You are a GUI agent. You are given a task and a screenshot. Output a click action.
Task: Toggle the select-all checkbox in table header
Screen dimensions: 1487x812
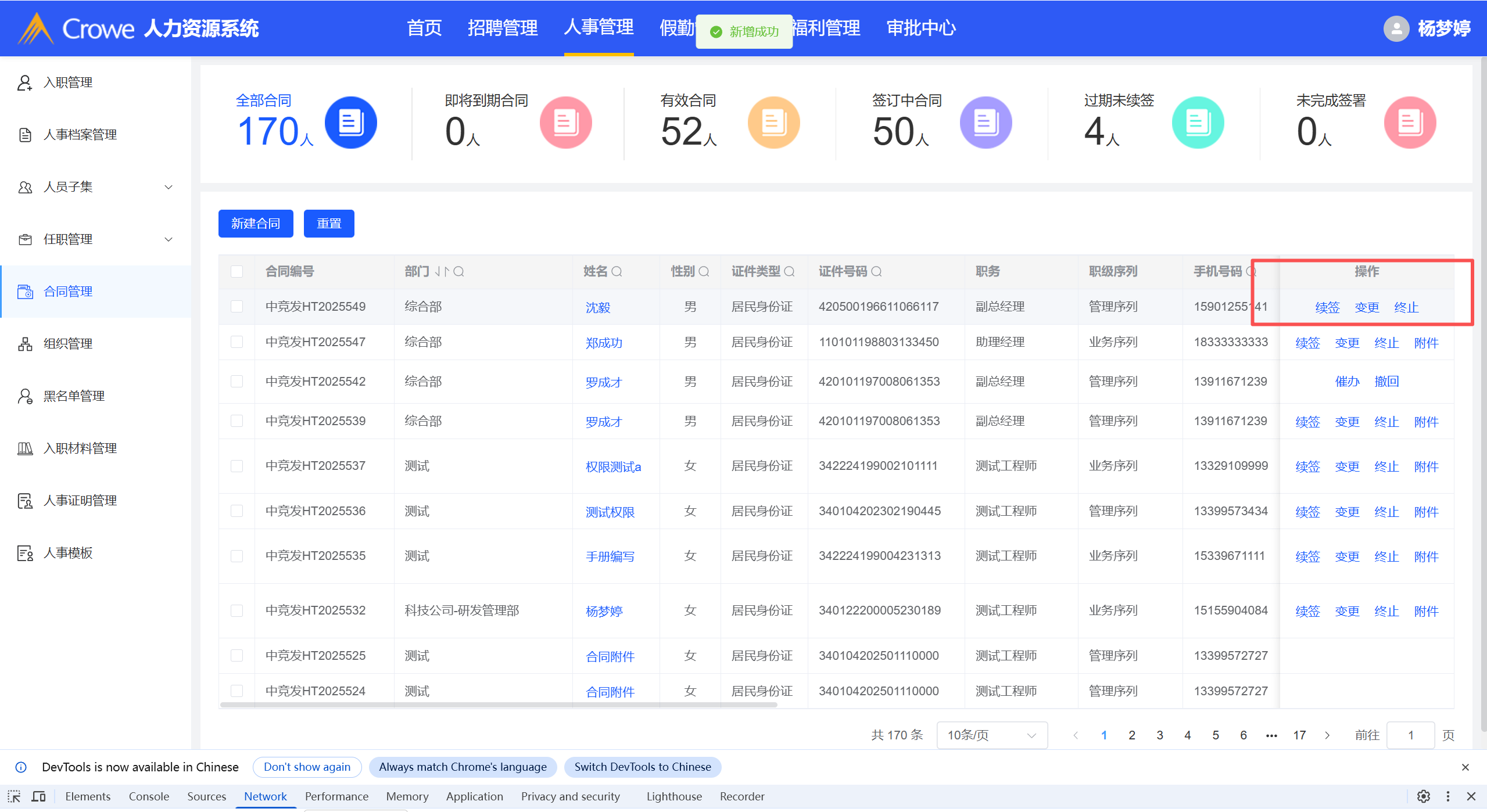coord(237,271)
